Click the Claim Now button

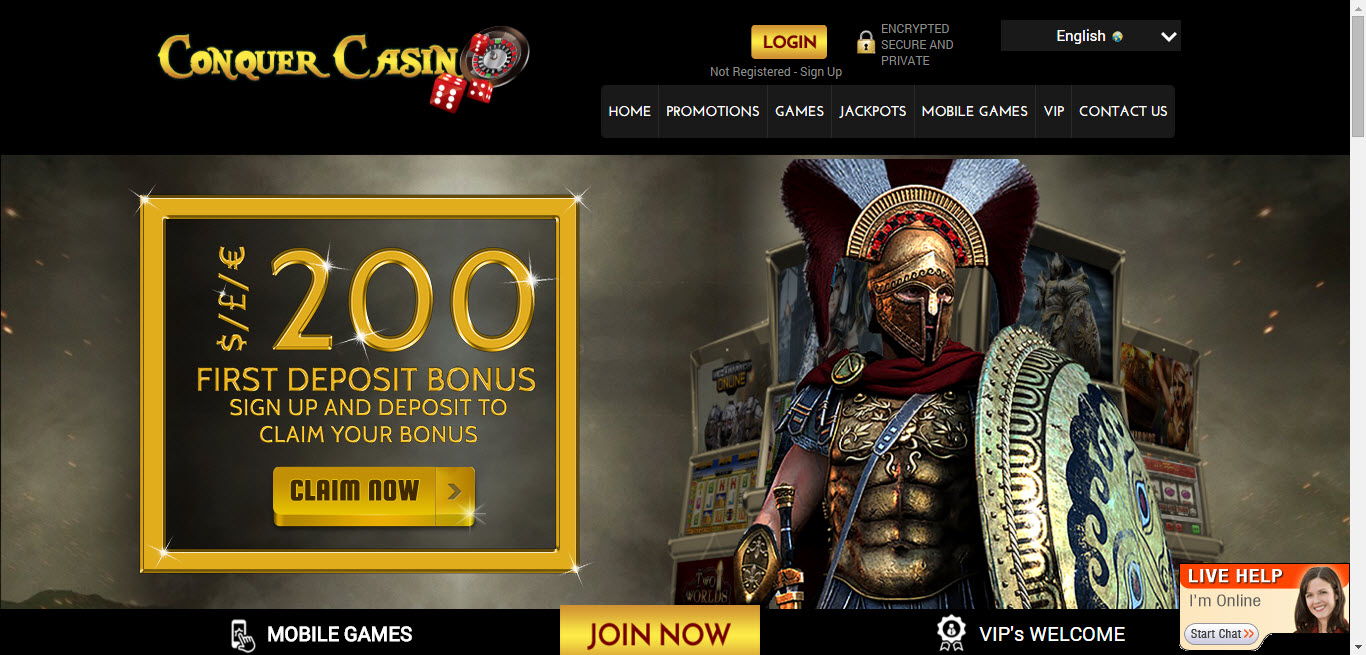coord(374,492)
